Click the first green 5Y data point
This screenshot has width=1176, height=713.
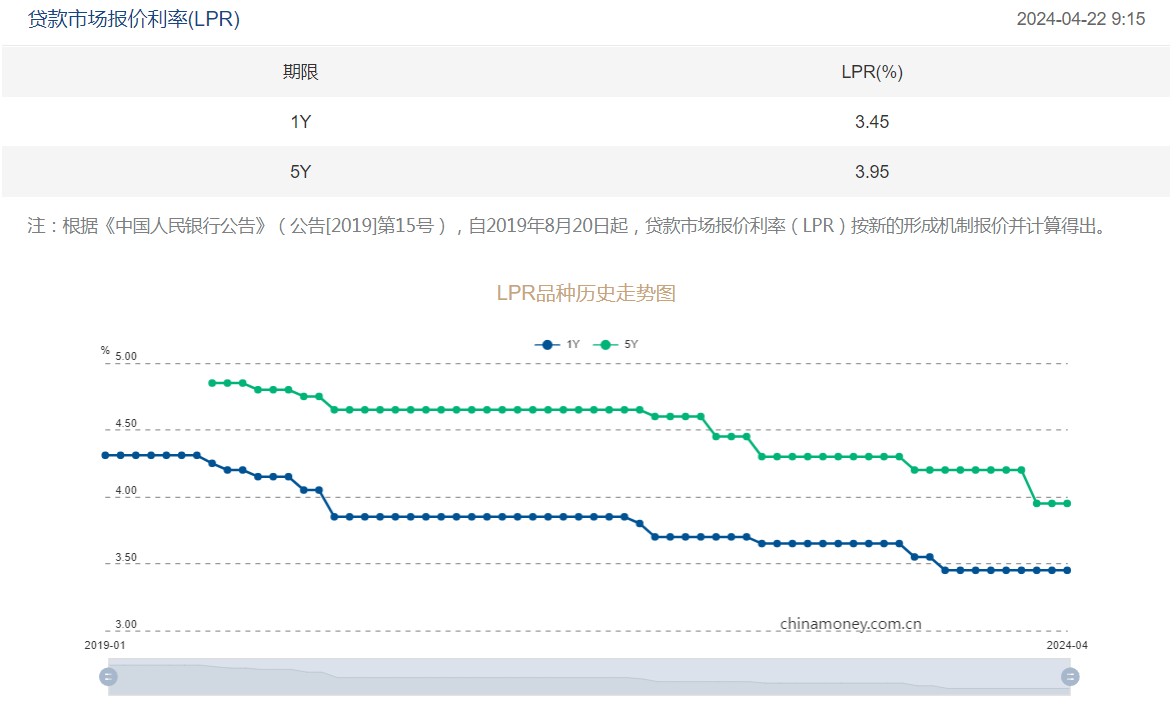click(212, 383)
